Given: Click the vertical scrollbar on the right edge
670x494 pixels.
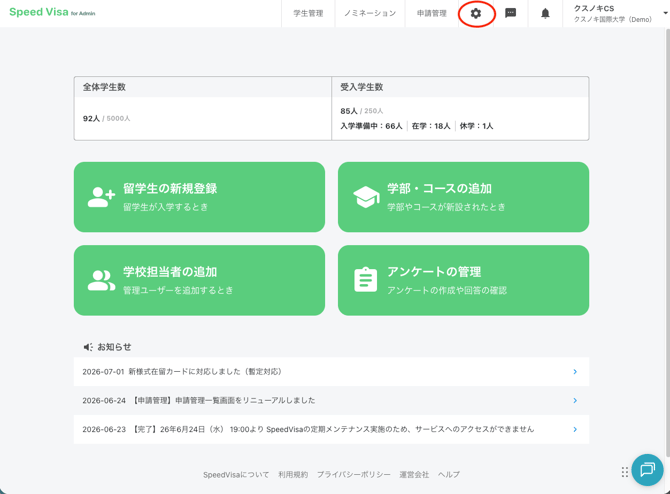Looking at the screenshot, I should tap(667, 244).
